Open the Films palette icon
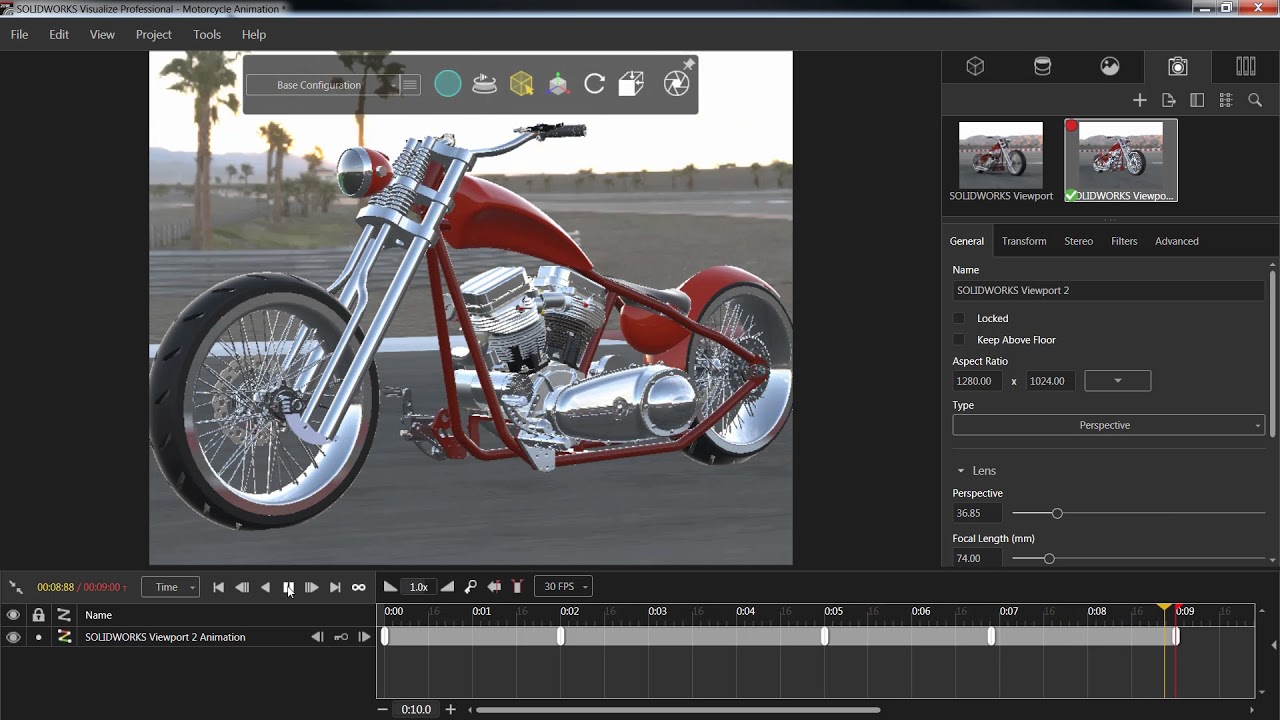Viewport: 1280px width, 720px height. [1245, 66]
